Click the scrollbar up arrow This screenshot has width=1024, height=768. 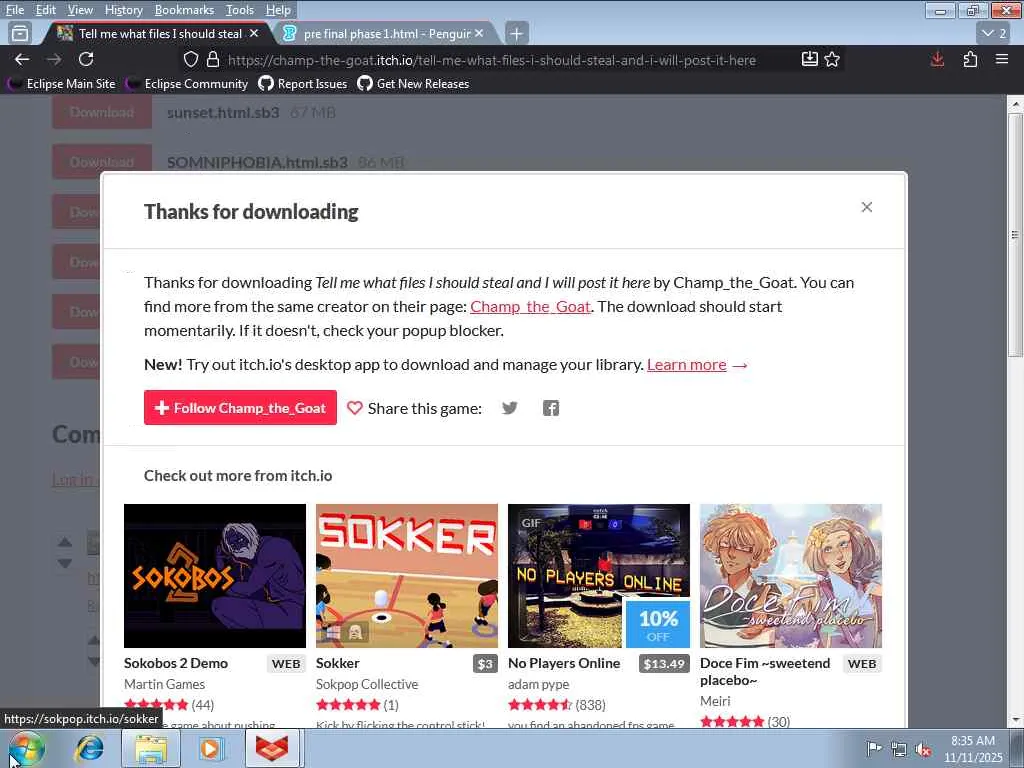pos(1015,103)
